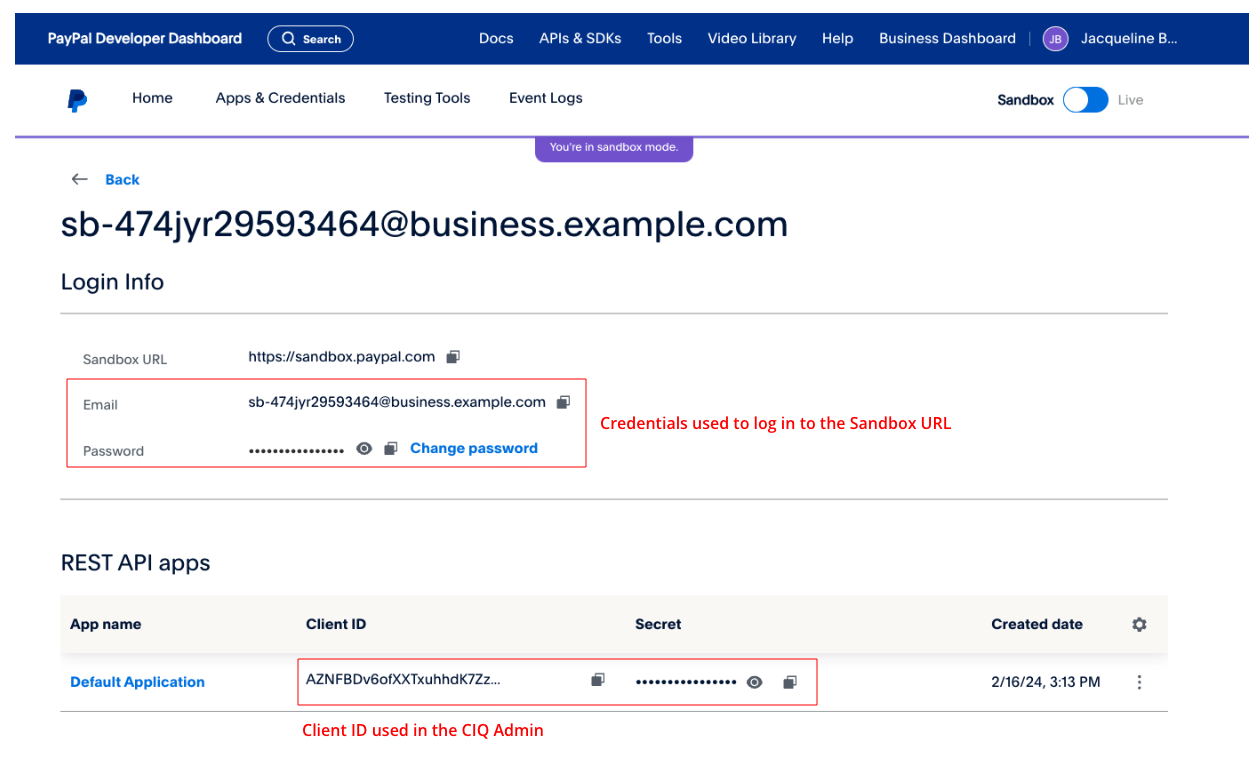Switch to the Testing Tools tab
Screen dimensions: 1258x775
coord(427,98)
